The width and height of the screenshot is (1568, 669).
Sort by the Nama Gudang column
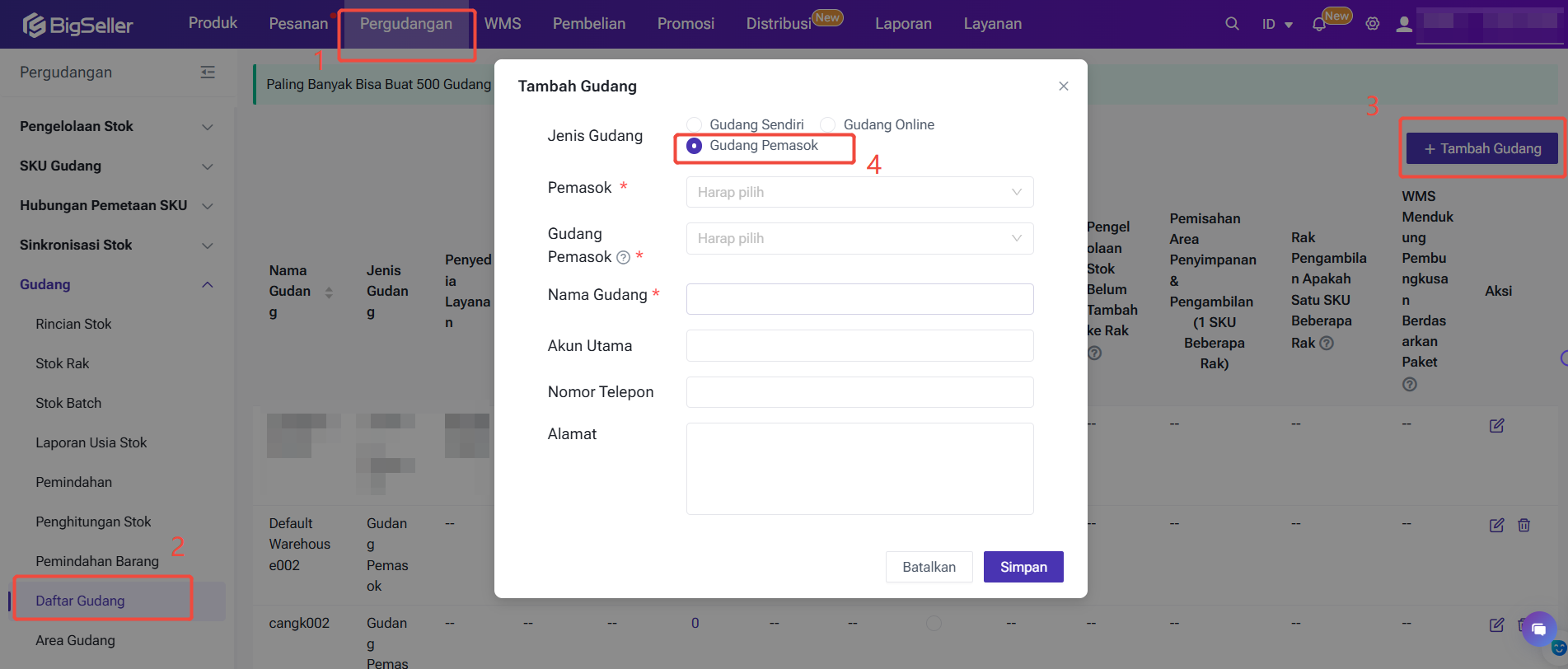click(329, 292)
